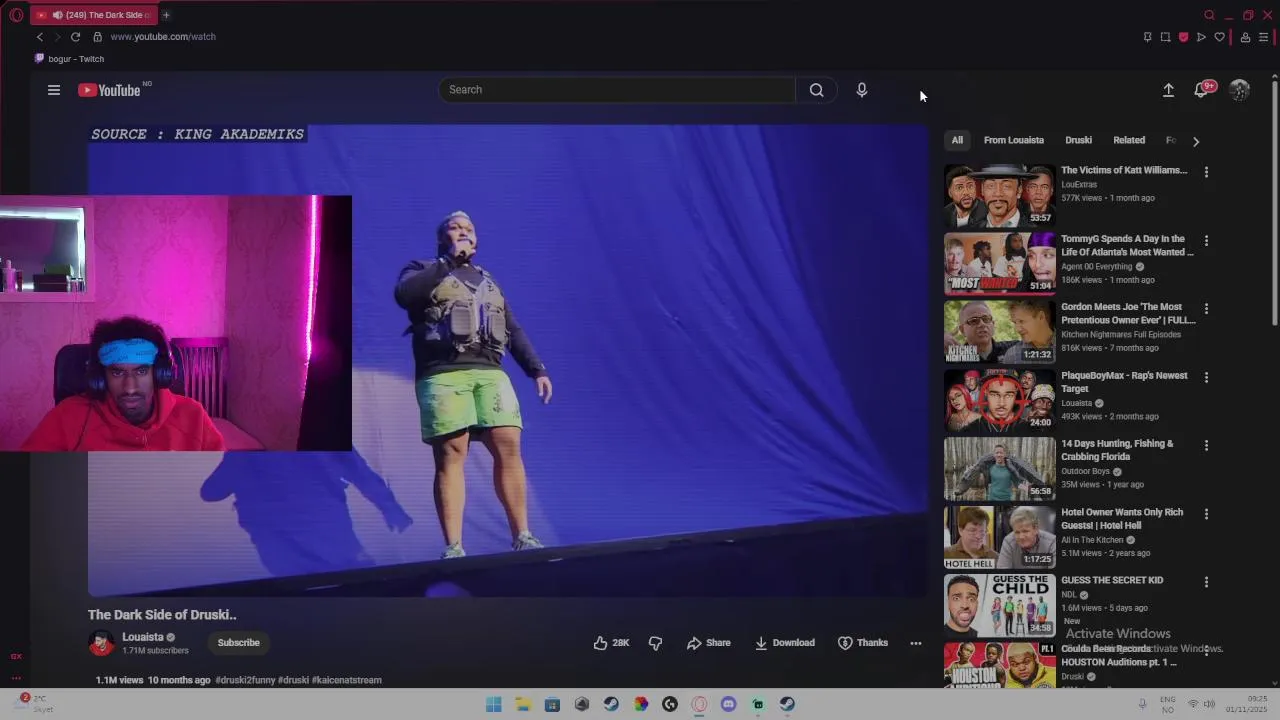Go to the YouTube home logo
The image size is (1280, 720).
click(x=110, y=90)
